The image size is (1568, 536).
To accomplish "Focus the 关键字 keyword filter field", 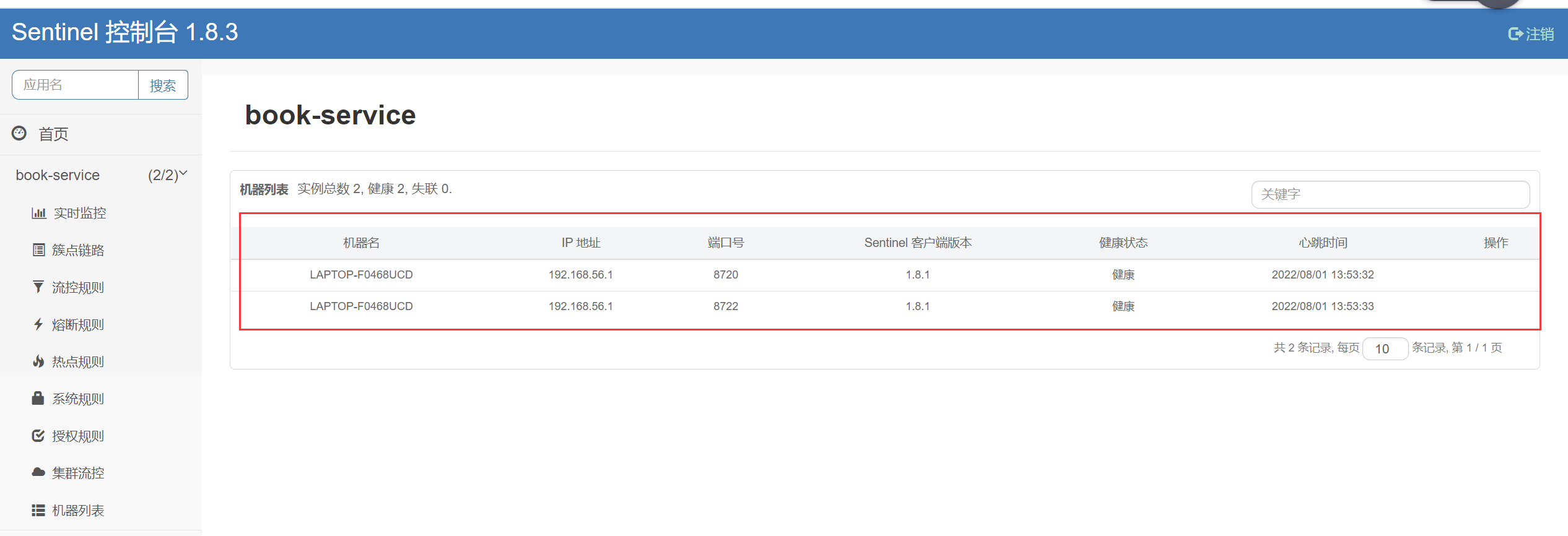I will pos(1390,194).
